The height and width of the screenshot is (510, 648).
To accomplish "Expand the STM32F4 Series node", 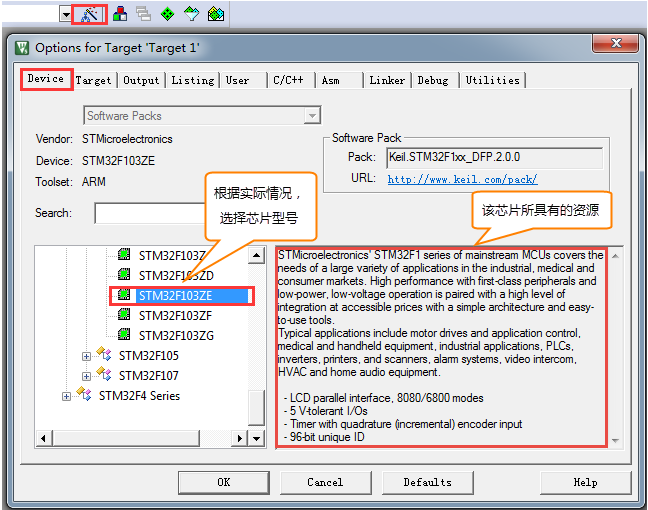I will pos(66,396).
